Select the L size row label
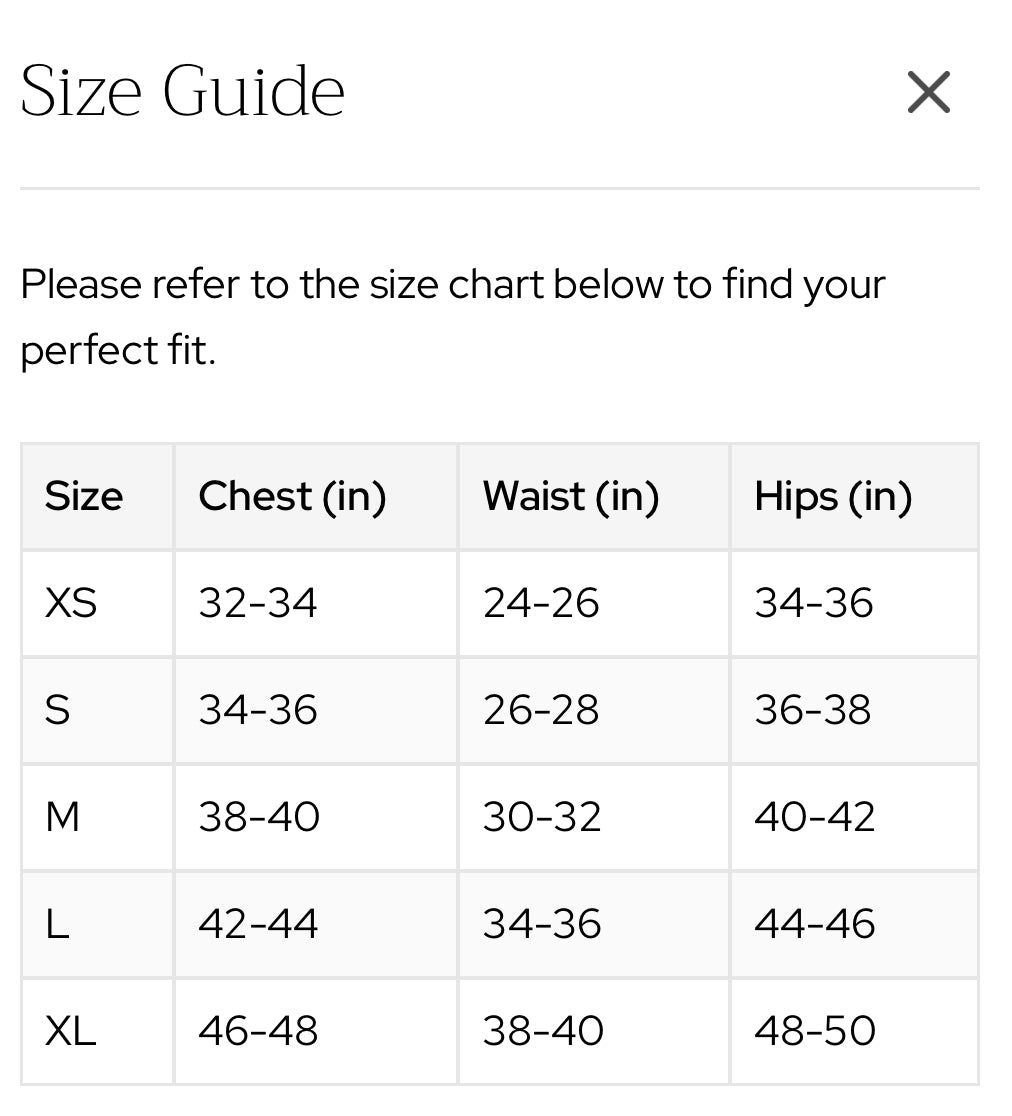The height and width of the screenshot is (1116, 1012). point(57,924)
